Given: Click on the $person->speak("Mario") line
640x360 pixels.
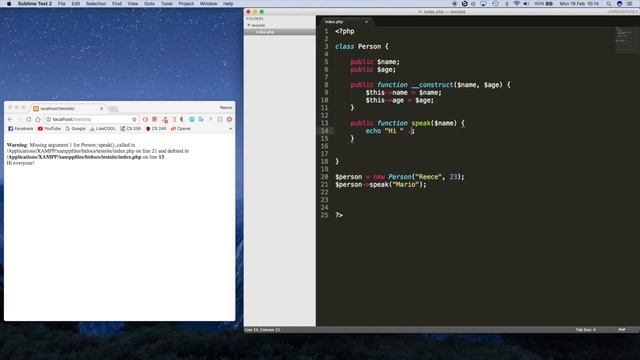Looking at the screenshot, I should (x=381, y=184).
